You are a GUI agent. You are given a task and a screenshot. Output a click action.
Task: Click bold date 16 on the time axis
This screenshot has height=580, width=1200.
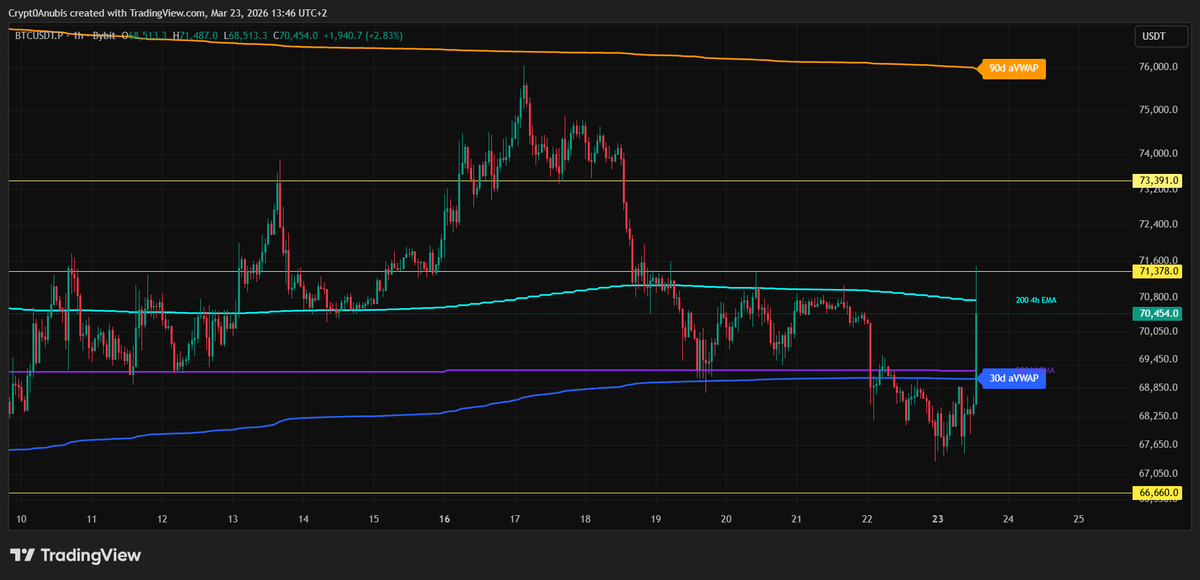pyautogui.click(x=444, y=520)
